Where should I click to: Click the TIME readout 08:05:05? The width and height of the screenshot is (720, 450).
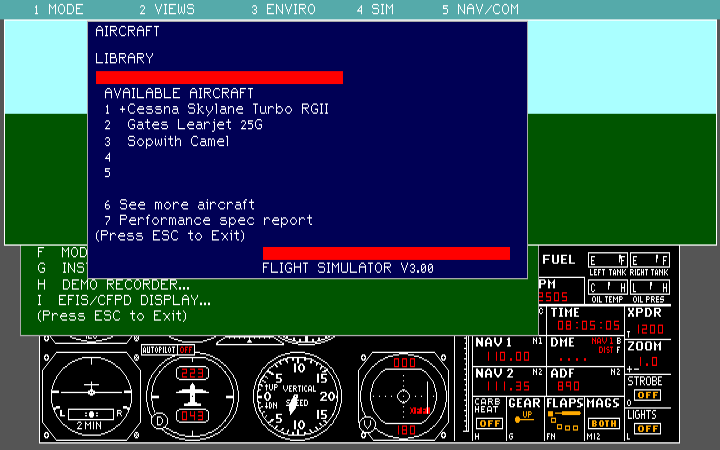[588, 326]
